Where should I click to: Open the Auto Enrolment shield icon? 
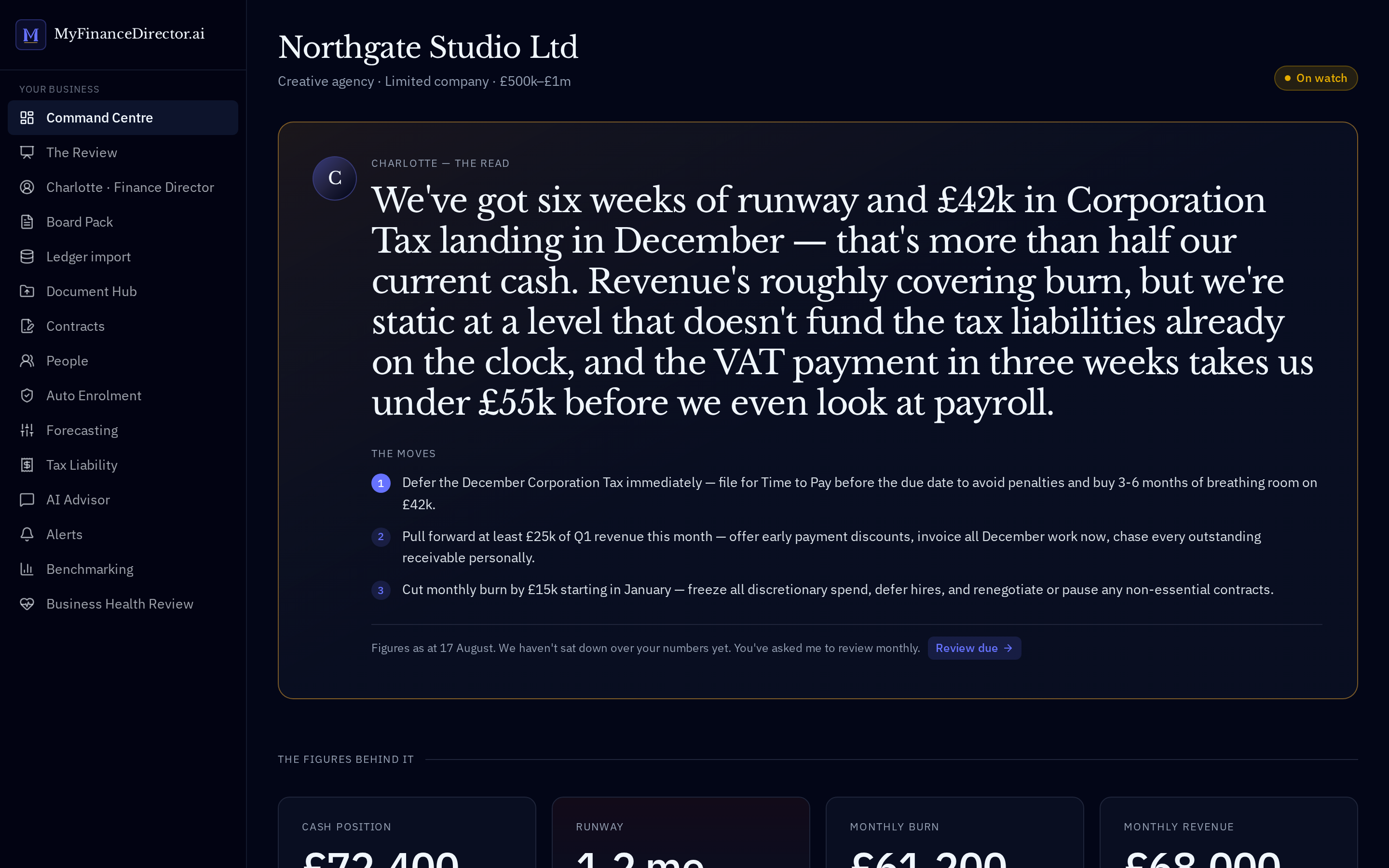27,395
